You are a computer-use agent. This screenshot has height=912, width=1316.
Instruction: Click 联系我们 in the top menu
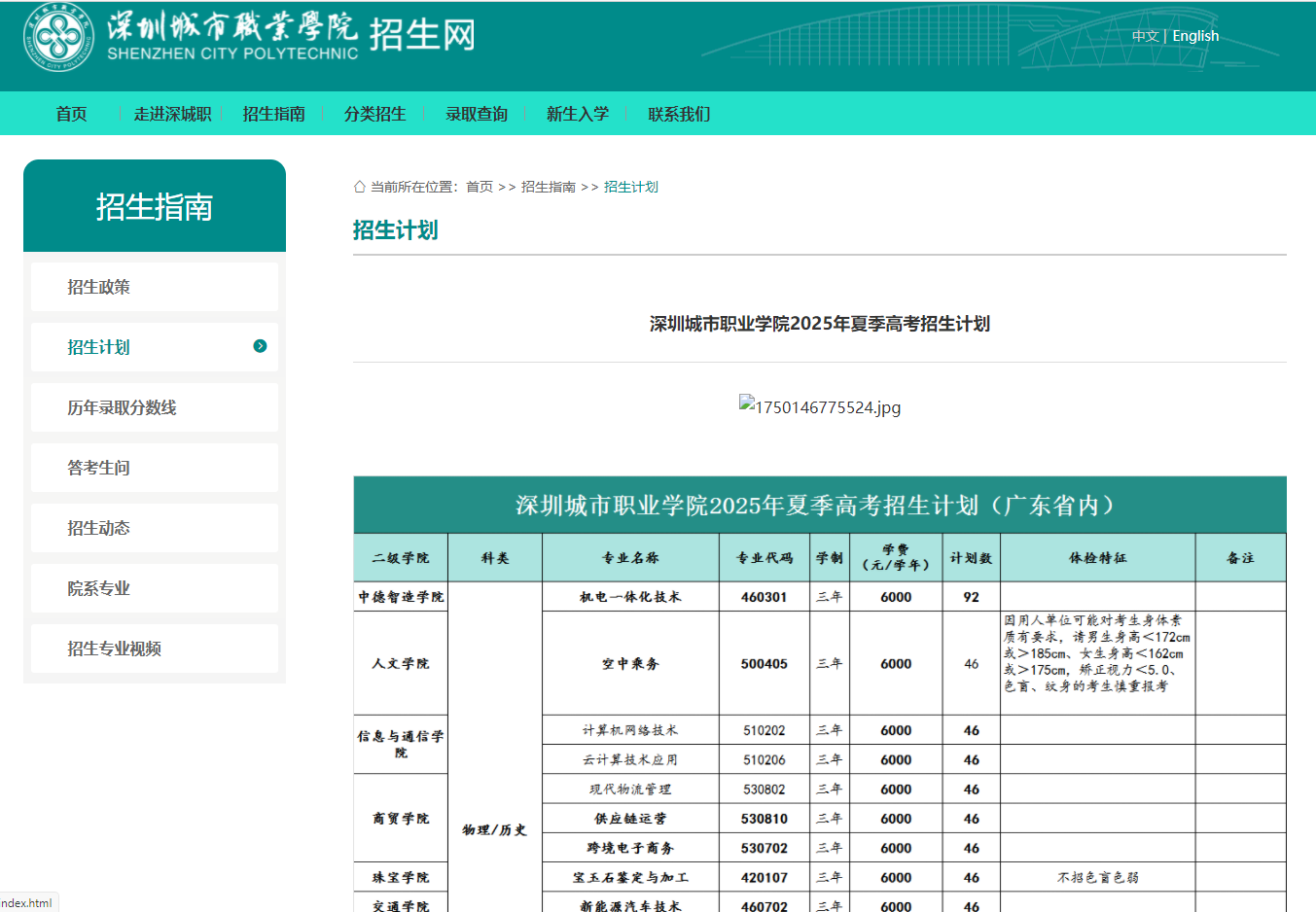(x=677, y=113)
